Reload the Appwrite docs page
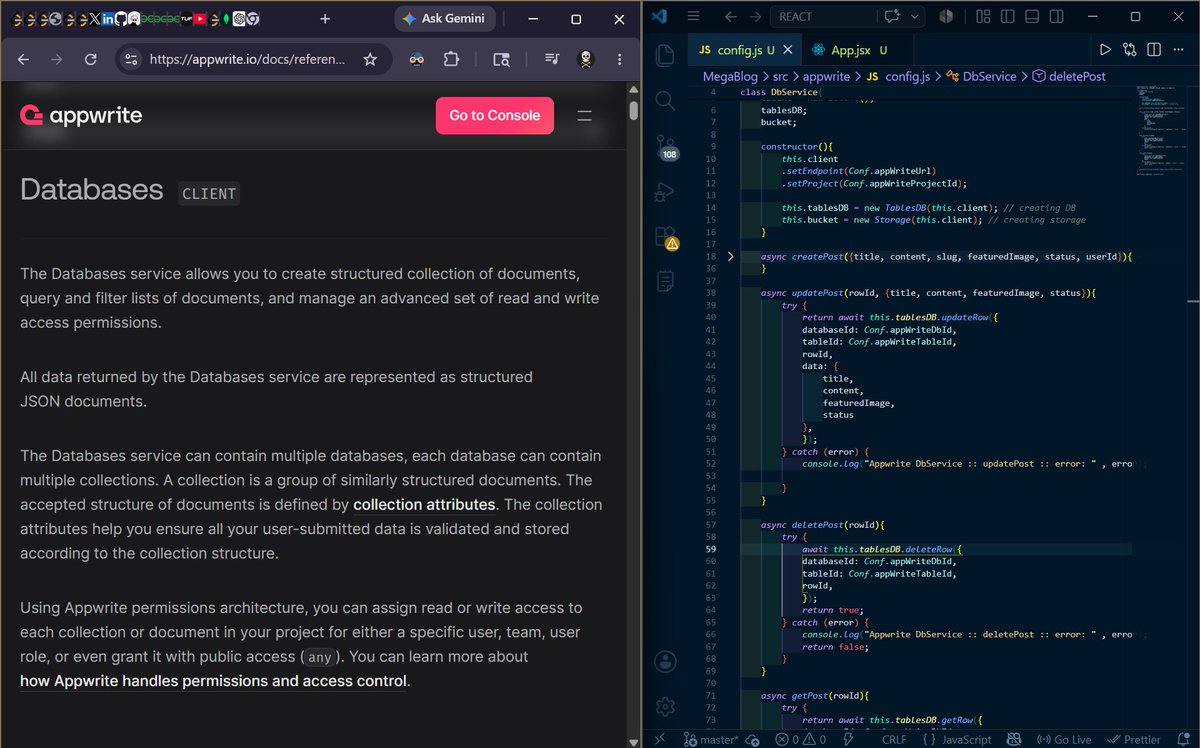1200x748 pixels. tap(91, 60)
